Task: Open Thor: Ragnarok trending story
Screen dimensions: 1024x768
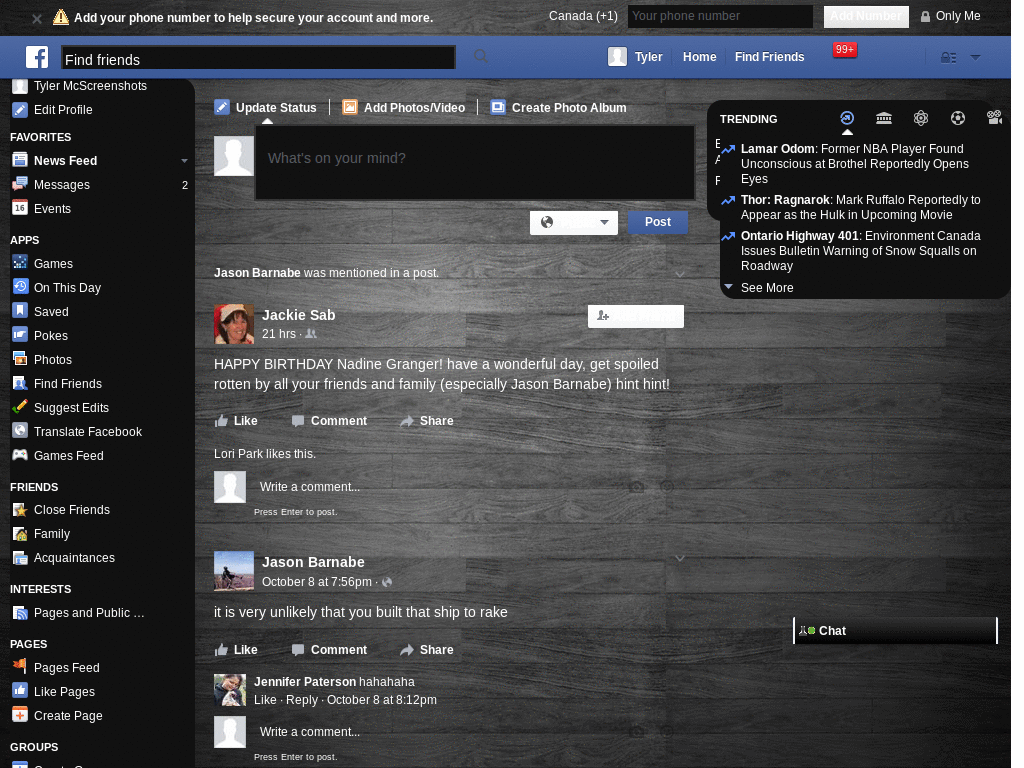Action: point(860,208)
